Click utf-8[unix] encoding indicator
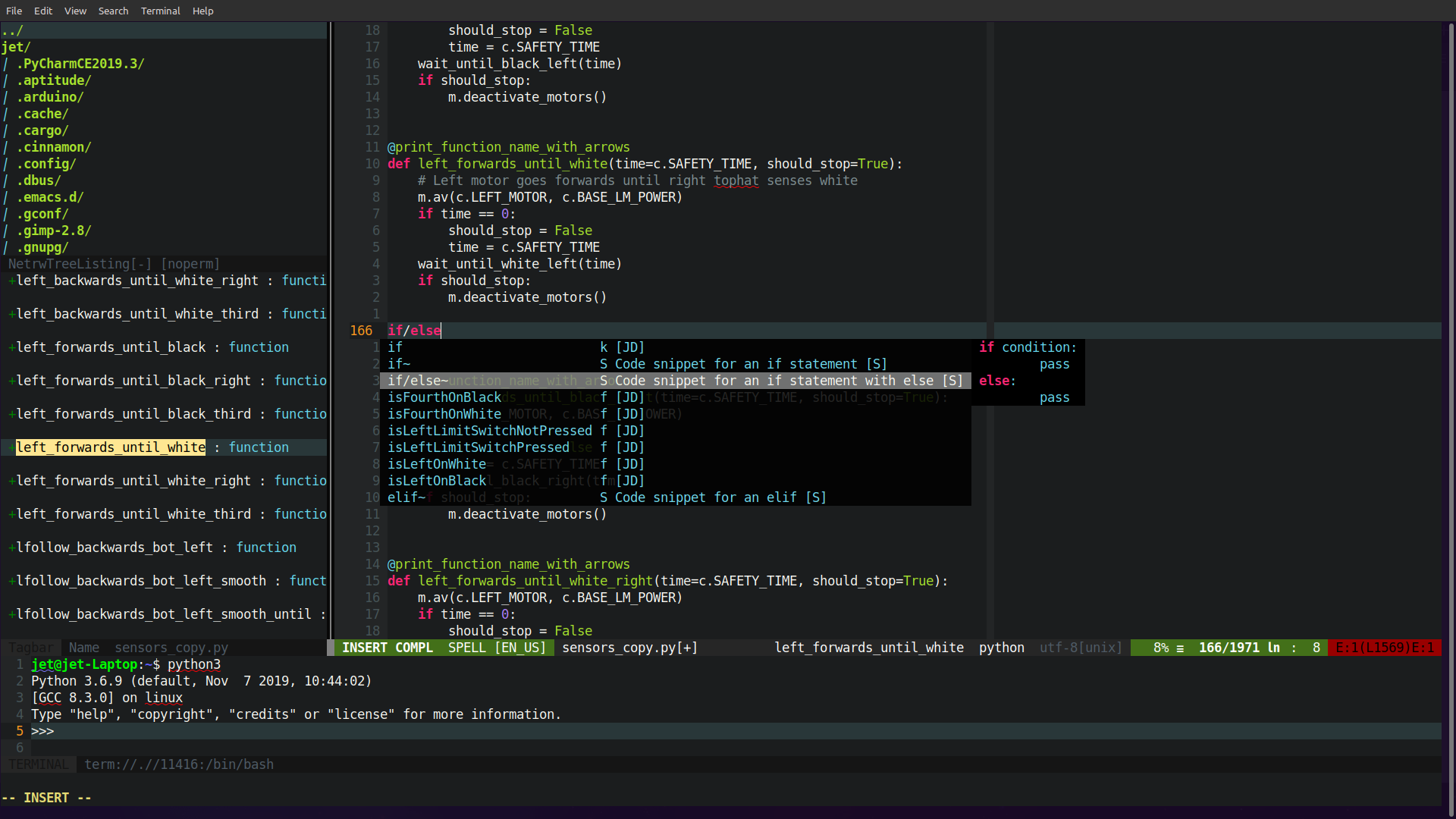The width and height of the screenshot is (1456, 819). [1081, 648]
